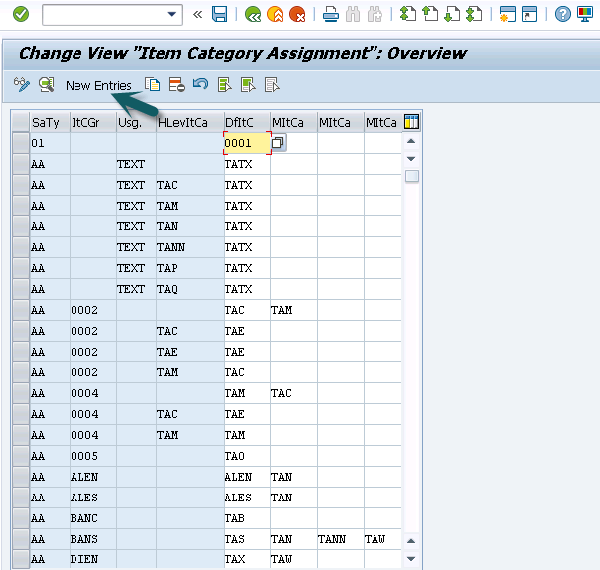Click the vertical scrollbar thumb

point(412,176)
